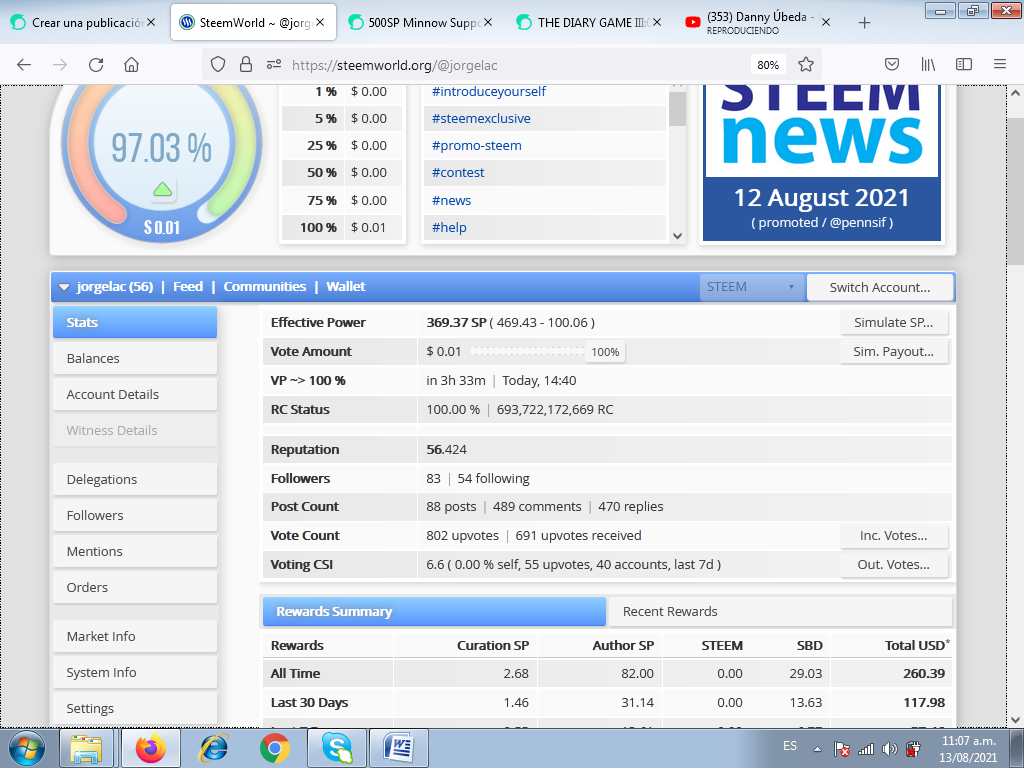Open the Mentions section

pyautogui.click(x=135, y=551)
